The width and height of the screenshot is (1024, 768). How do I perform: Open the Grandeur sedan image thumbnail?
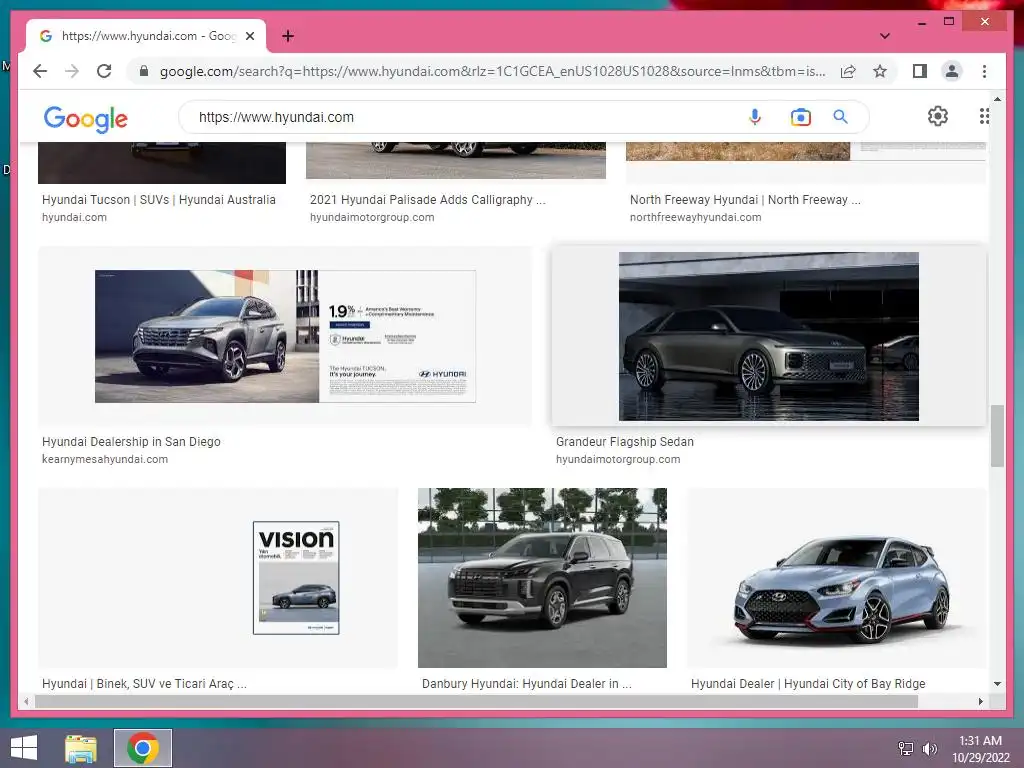pos(769,336)
